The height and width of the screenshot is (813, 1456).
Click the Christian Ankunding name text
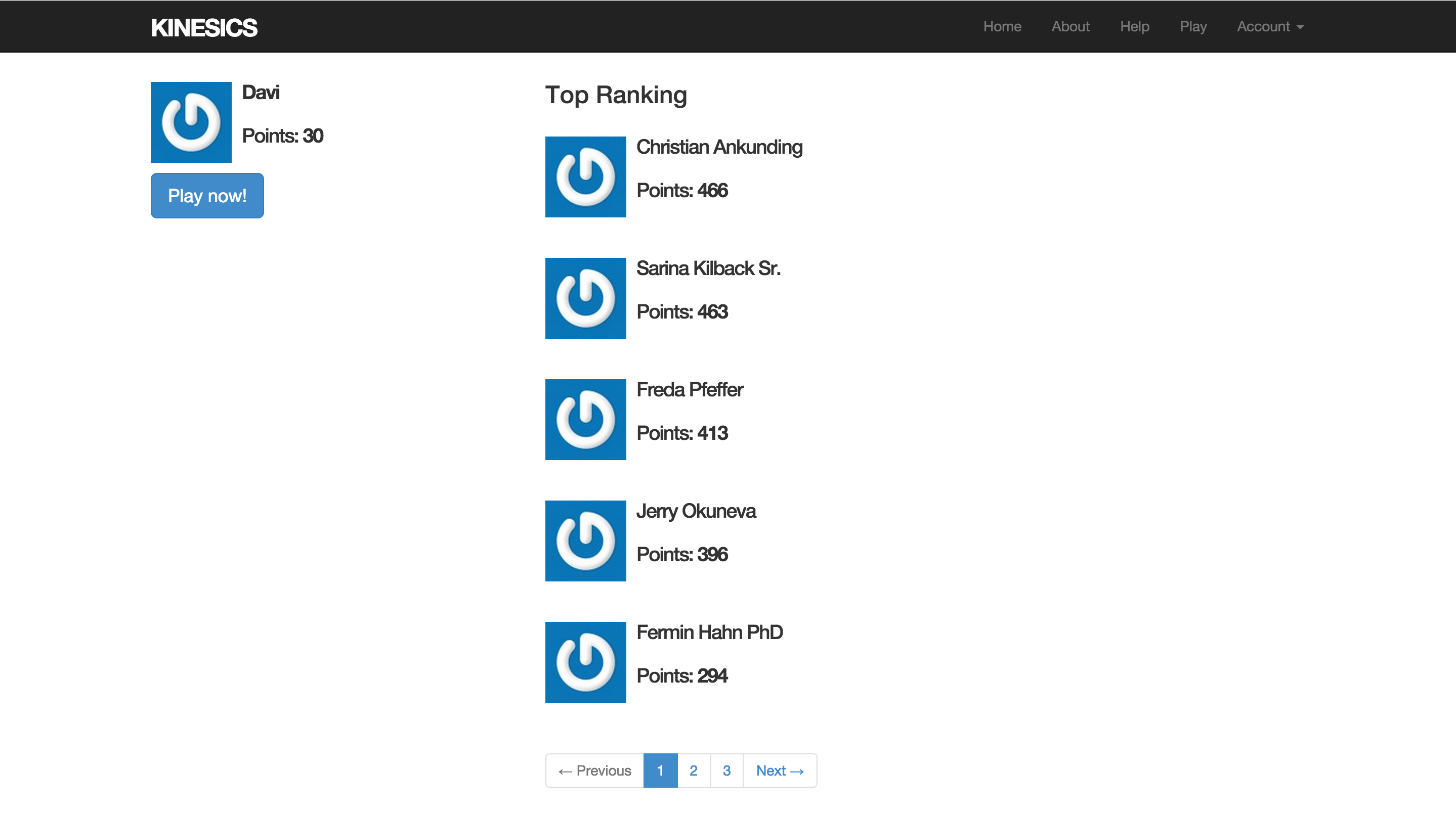719,147
